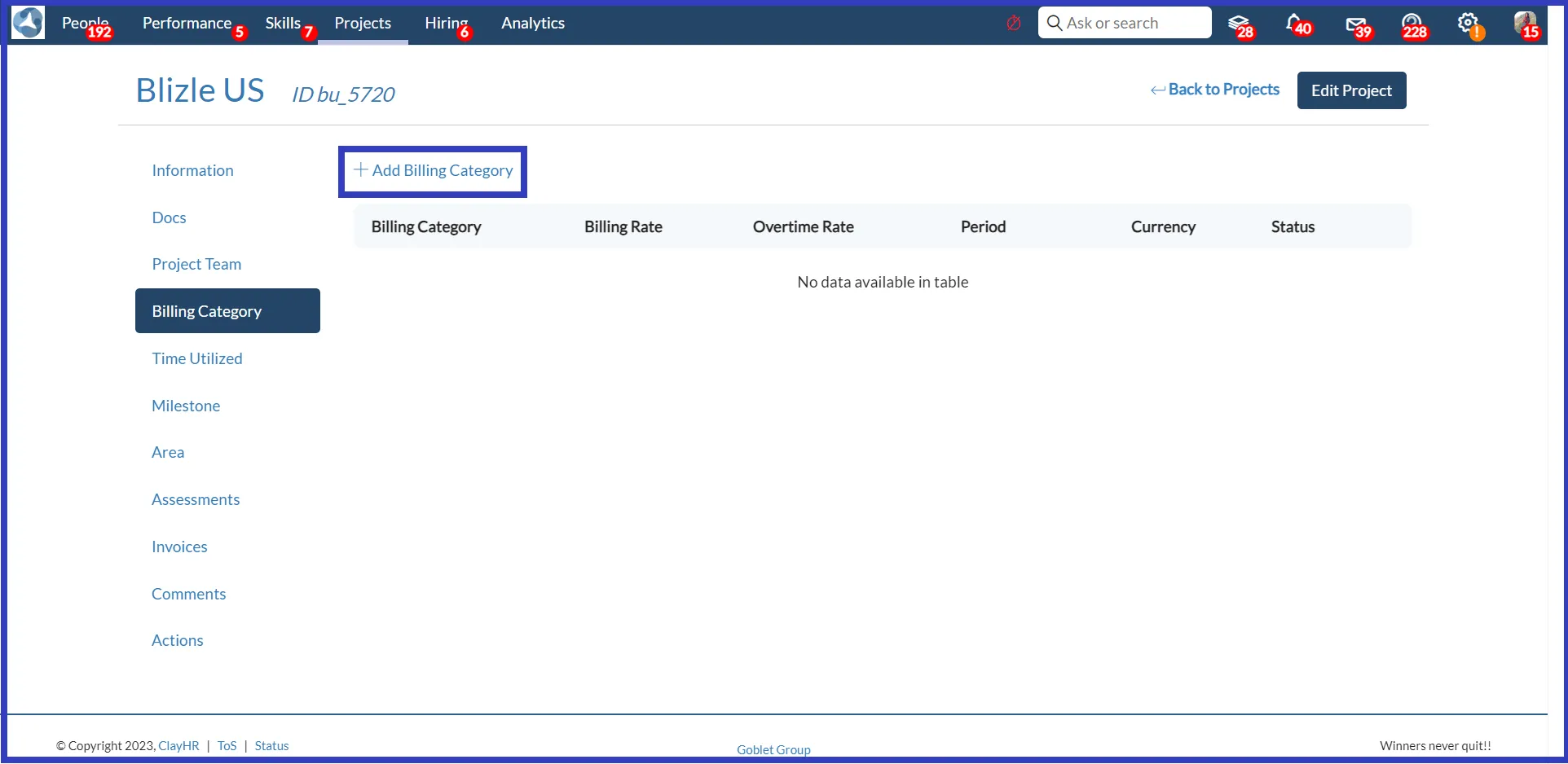The height and width of the screenshot is (764, 1568).
Task: Sort by Billing Rate column header
Action: pos(623,226)
